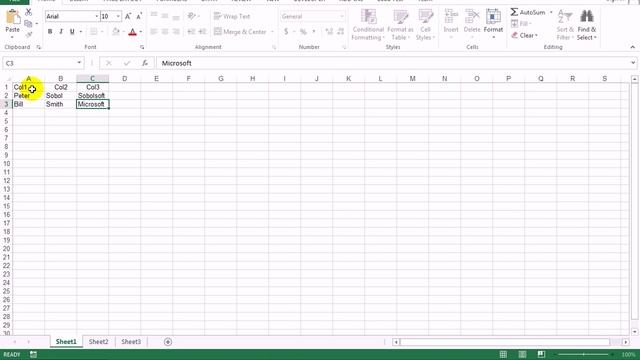This screenshot has height=360, width=640.
Task: Toggle Middle Align
Action: (x=165, y=16)
